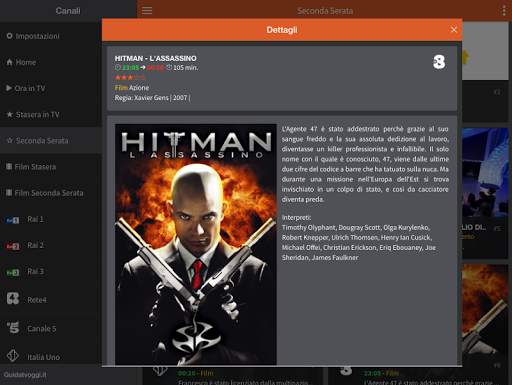
Task: Open the hamburger menu icon
Action: coord(147,11)
